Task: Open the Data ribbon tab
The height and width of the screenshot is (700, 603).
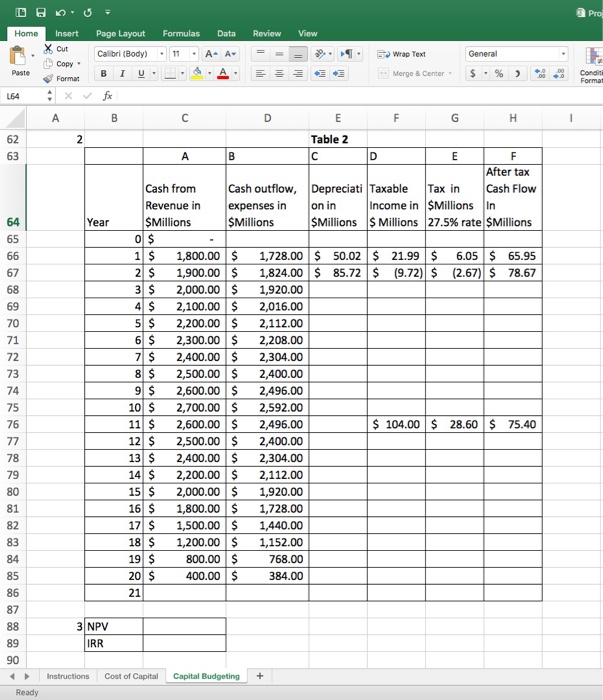Action: coord(226,33)
